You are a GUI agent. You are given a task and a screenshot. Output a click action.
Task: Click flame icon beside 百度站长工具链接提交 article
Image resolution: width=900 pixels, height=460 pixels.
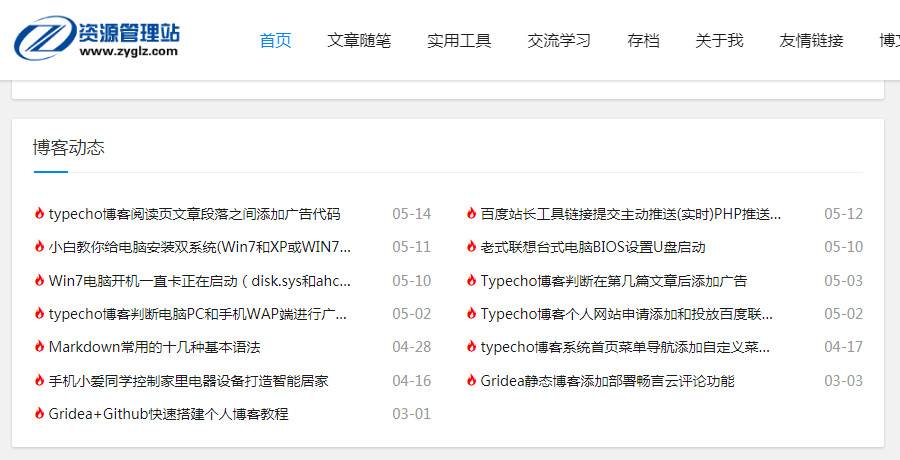click(x=471, y=214)
